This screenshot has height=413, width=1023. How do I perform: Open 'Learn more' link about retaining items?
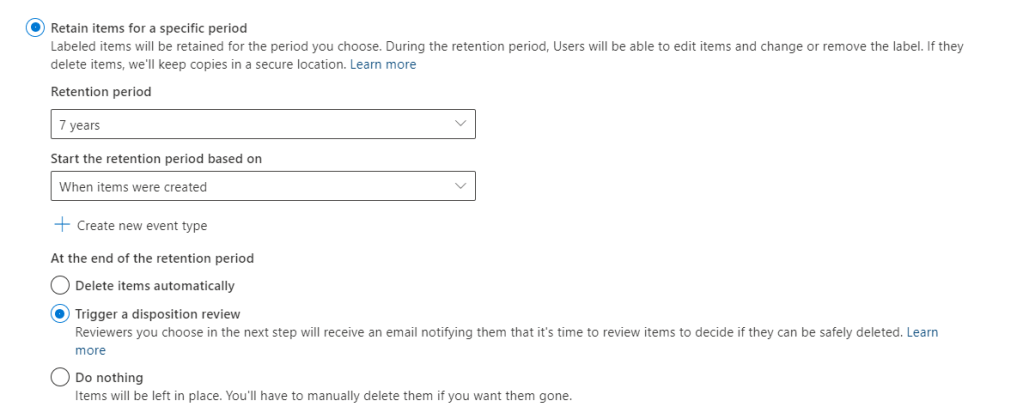pyautogui.click(x=383, y=64)
